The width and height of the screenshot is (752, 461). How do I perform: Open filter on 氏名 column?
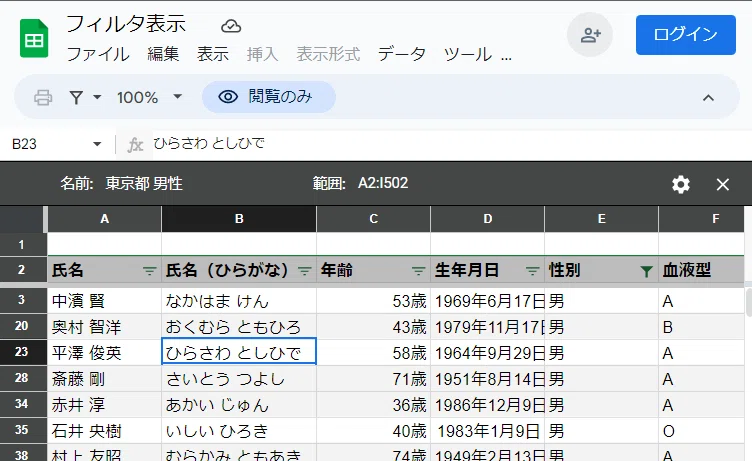pos(150,271)
